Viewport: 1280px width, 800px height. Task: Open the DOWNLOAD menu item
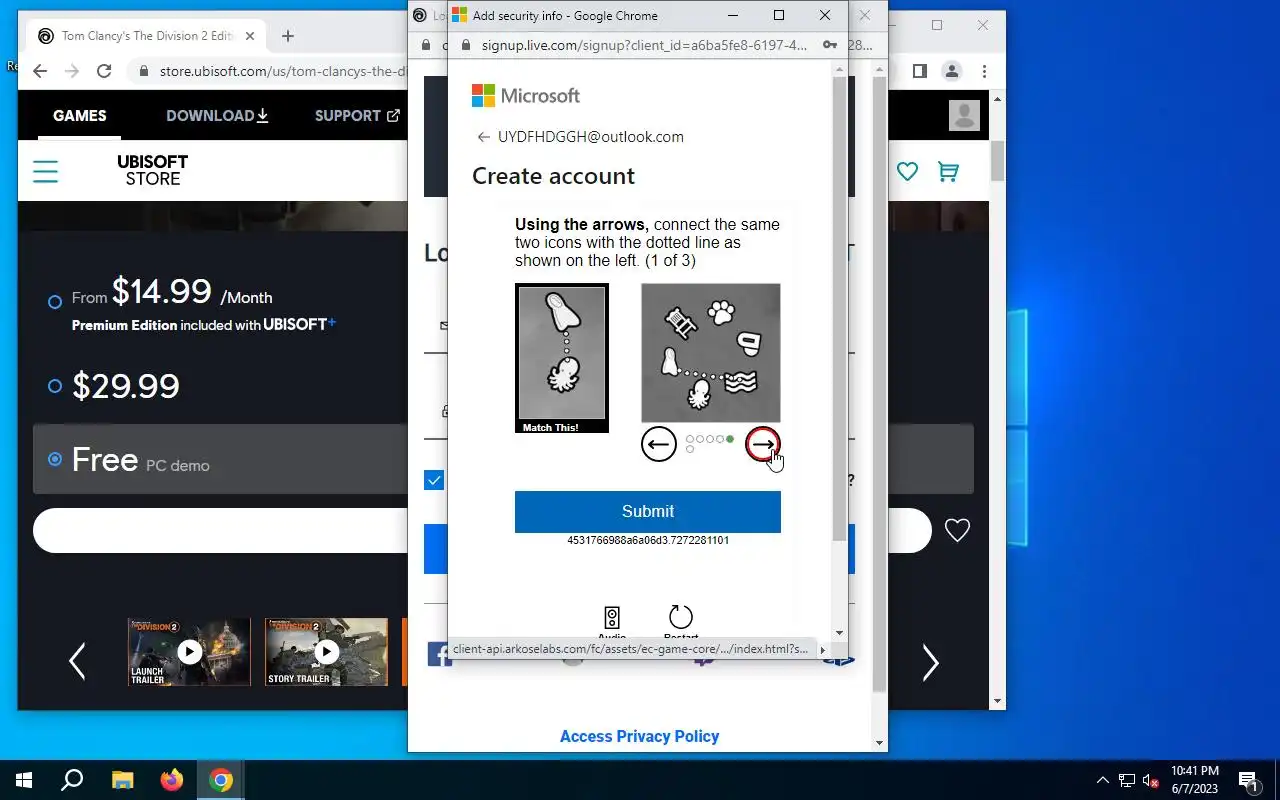[x=217, y=116]
